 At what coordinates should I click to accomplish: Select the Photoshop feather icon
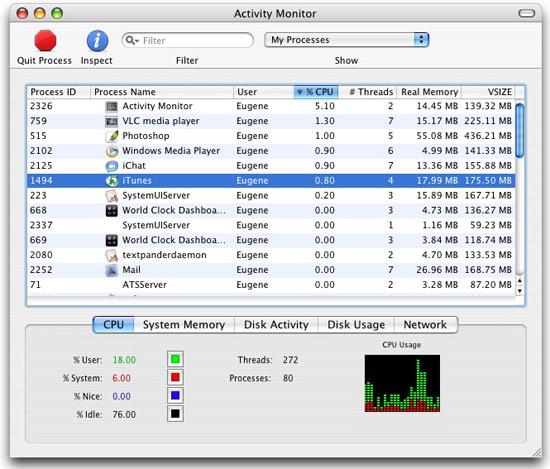(112, 136)
